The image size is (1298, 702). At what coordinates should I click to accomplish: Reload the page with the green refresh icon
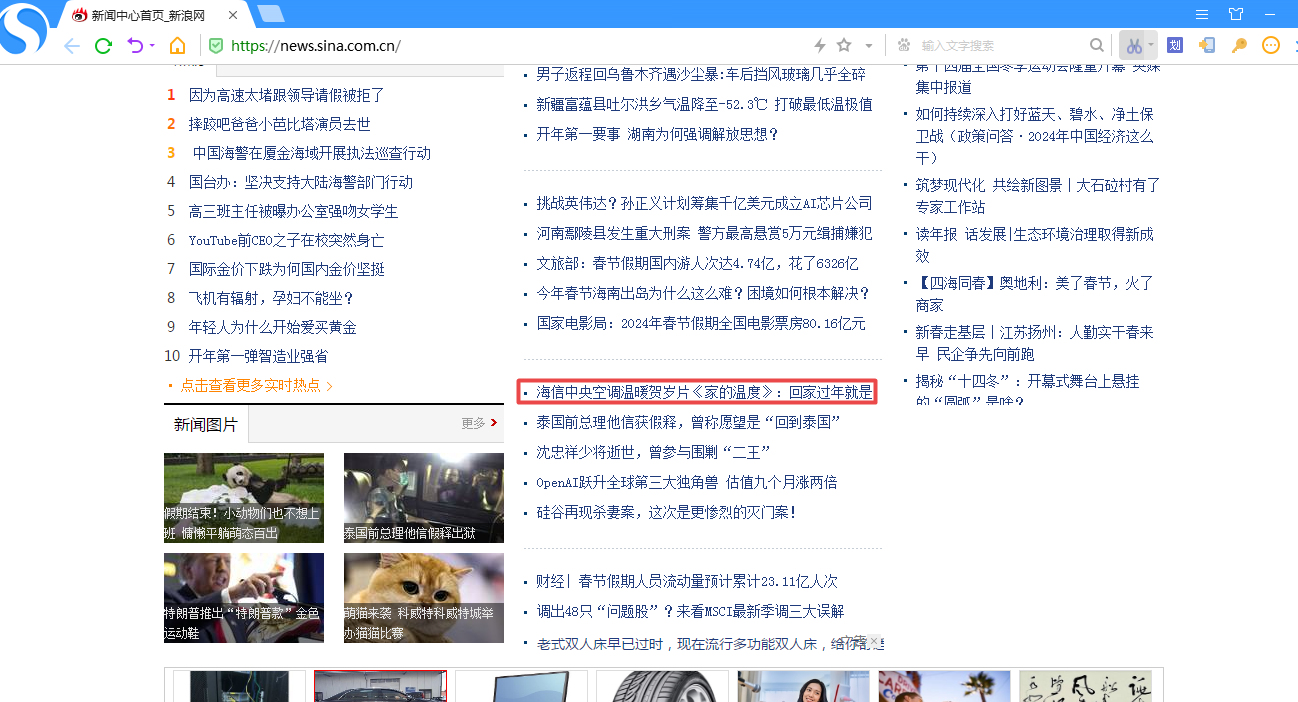pyautogui.click(x=103, y=46)
